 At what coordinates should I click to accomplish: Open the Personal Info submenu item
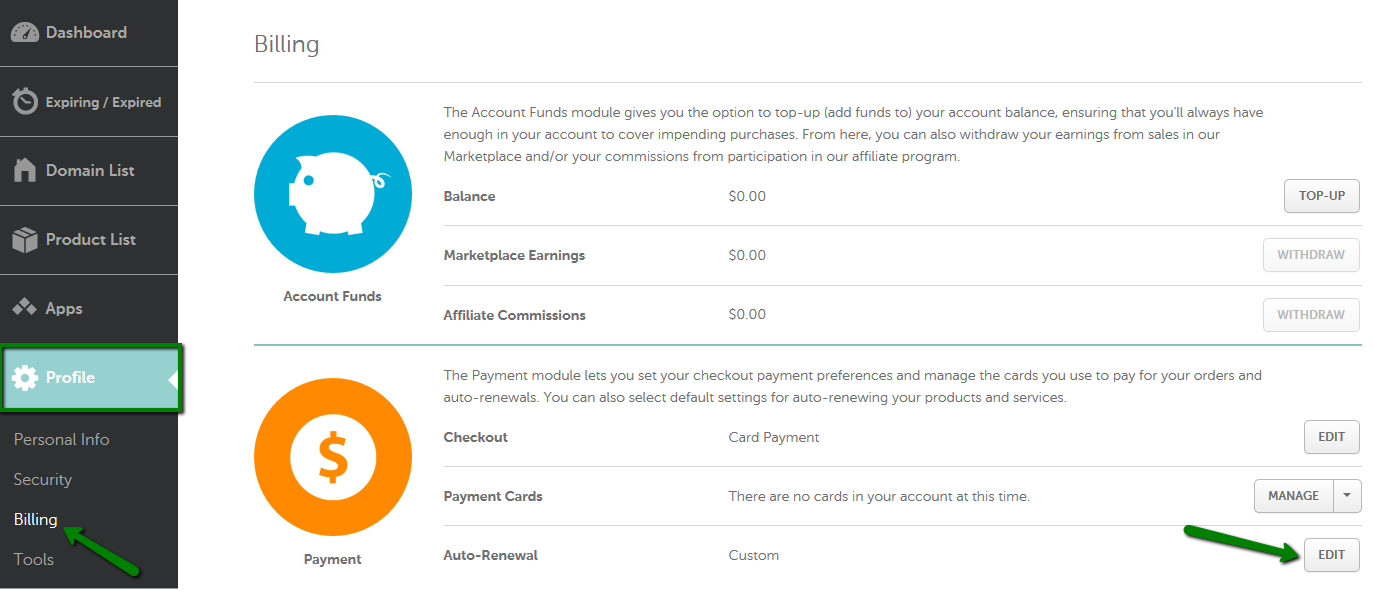tap(61, 440)
